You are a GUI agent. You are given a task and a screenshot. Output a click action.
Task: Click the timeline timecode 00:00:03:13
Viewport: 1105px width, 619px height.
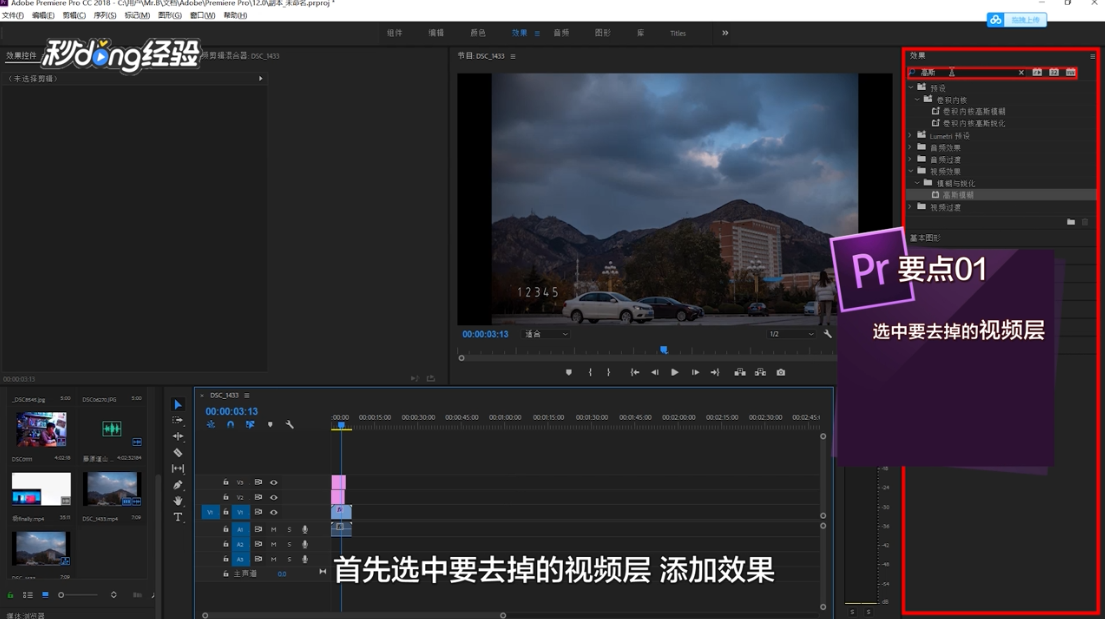coord(232,411)
